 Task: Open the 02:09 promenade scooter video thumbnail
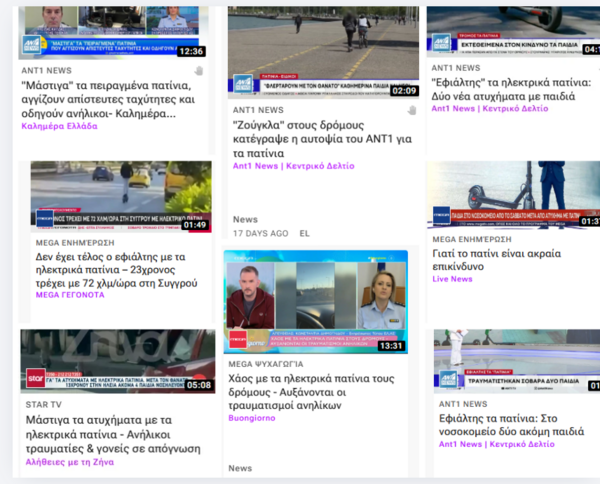tap(323, 52)
